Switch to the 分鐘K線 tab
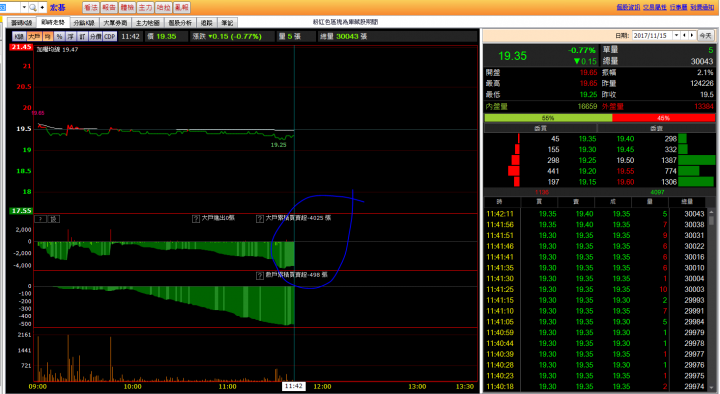Viewport: 720px width, 394px height. coord(84,23)
